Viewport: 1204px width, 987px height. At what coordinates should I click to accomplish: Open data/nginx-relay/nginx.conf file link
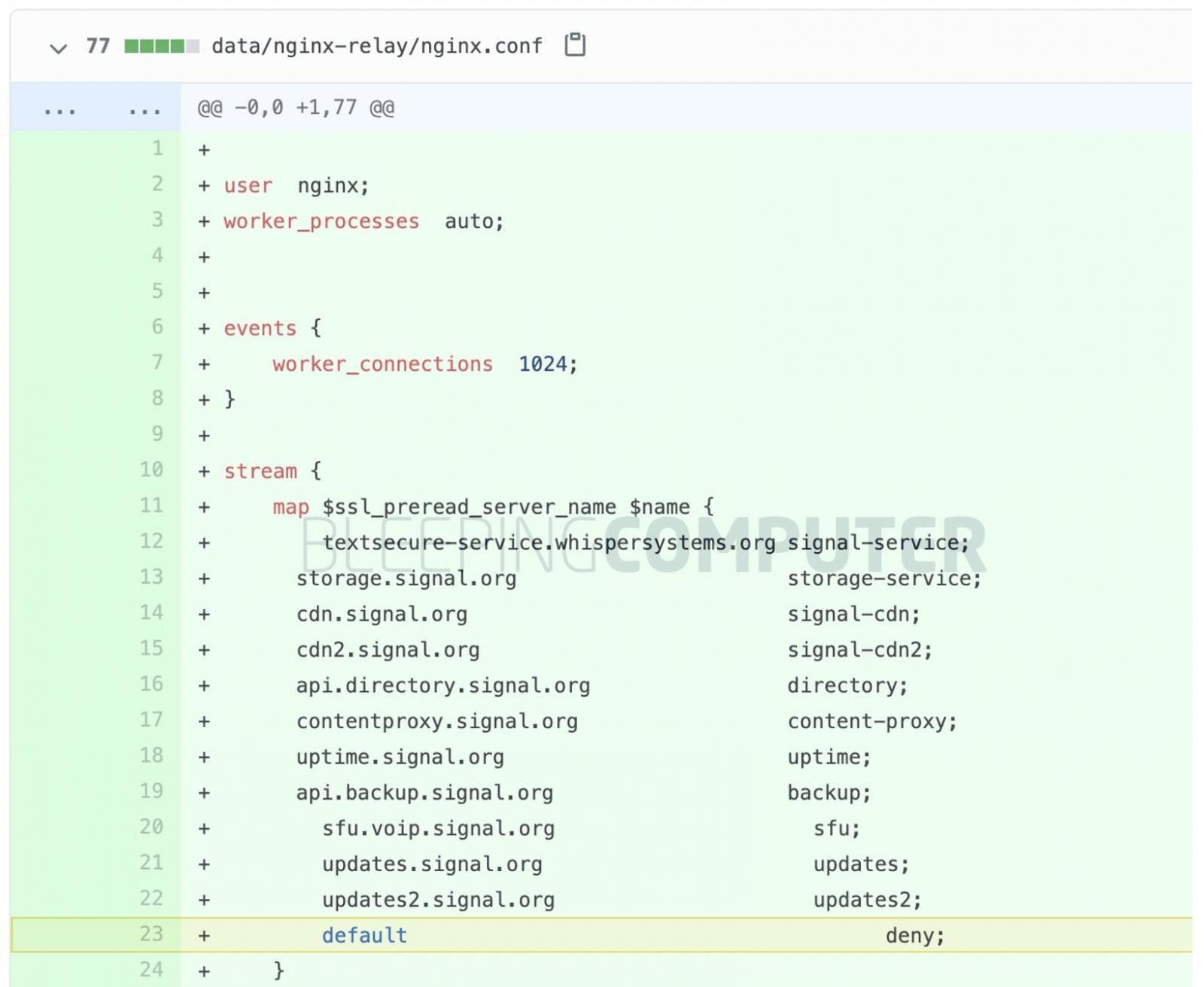[x=377, y=46]
